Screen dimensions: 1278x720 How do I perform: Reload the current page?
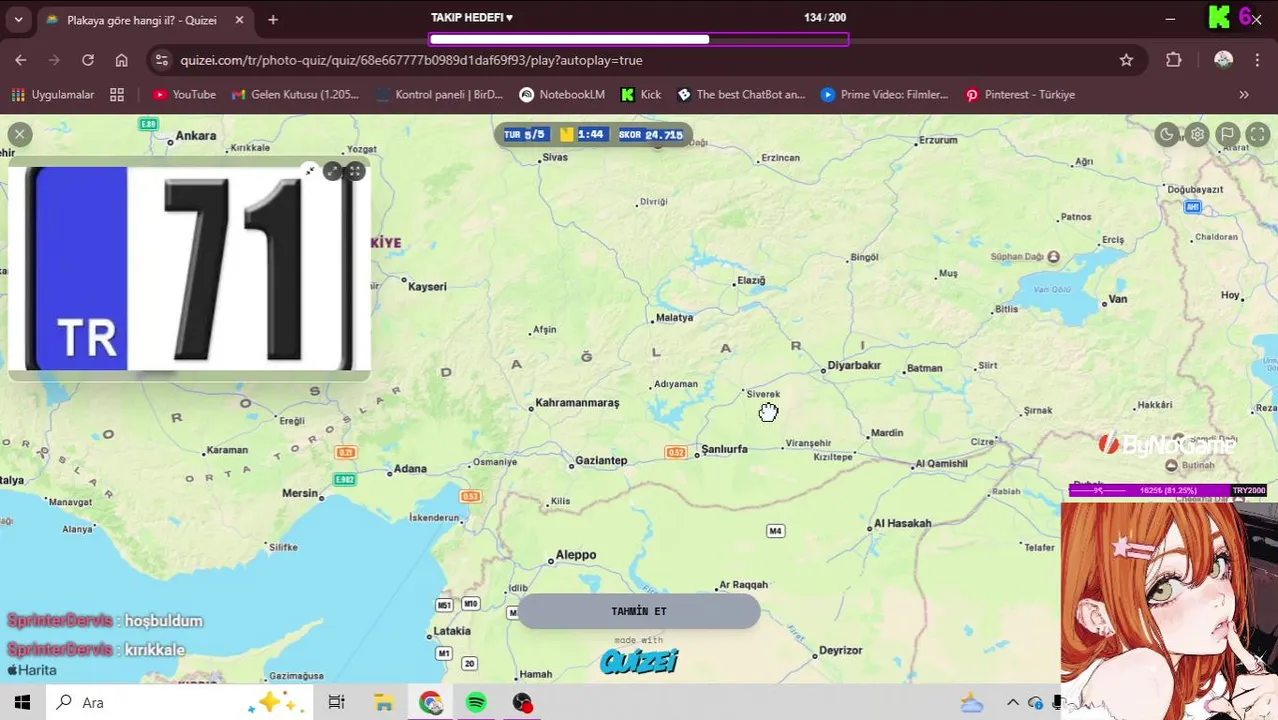(88, 60)
